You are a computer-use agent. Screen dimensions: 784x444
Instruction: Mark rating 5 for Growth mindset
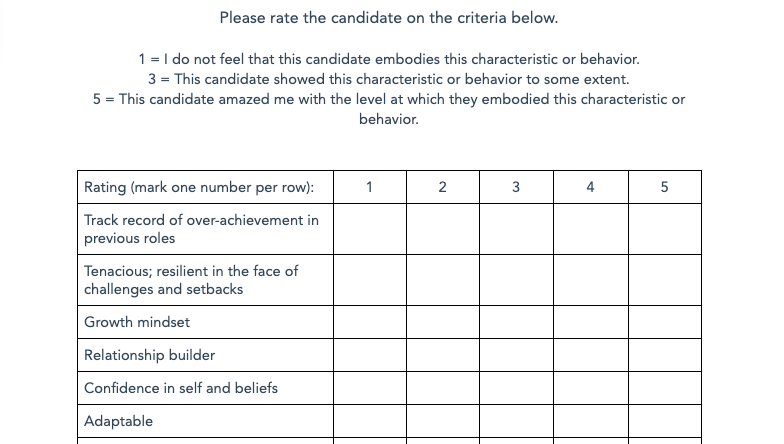coord(665,322)
